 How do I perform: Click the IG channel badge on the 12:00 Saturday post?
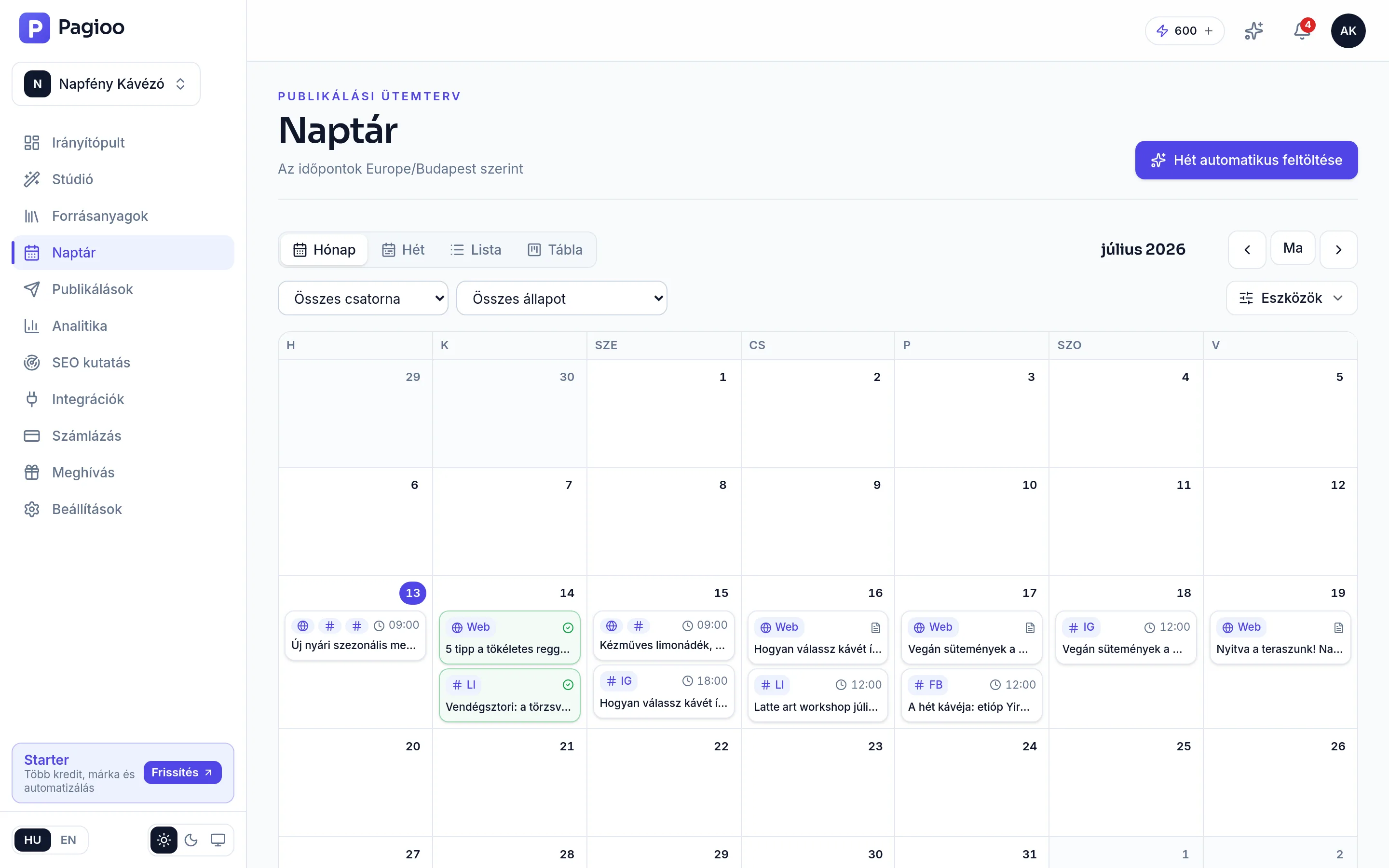click(1081, 627)
